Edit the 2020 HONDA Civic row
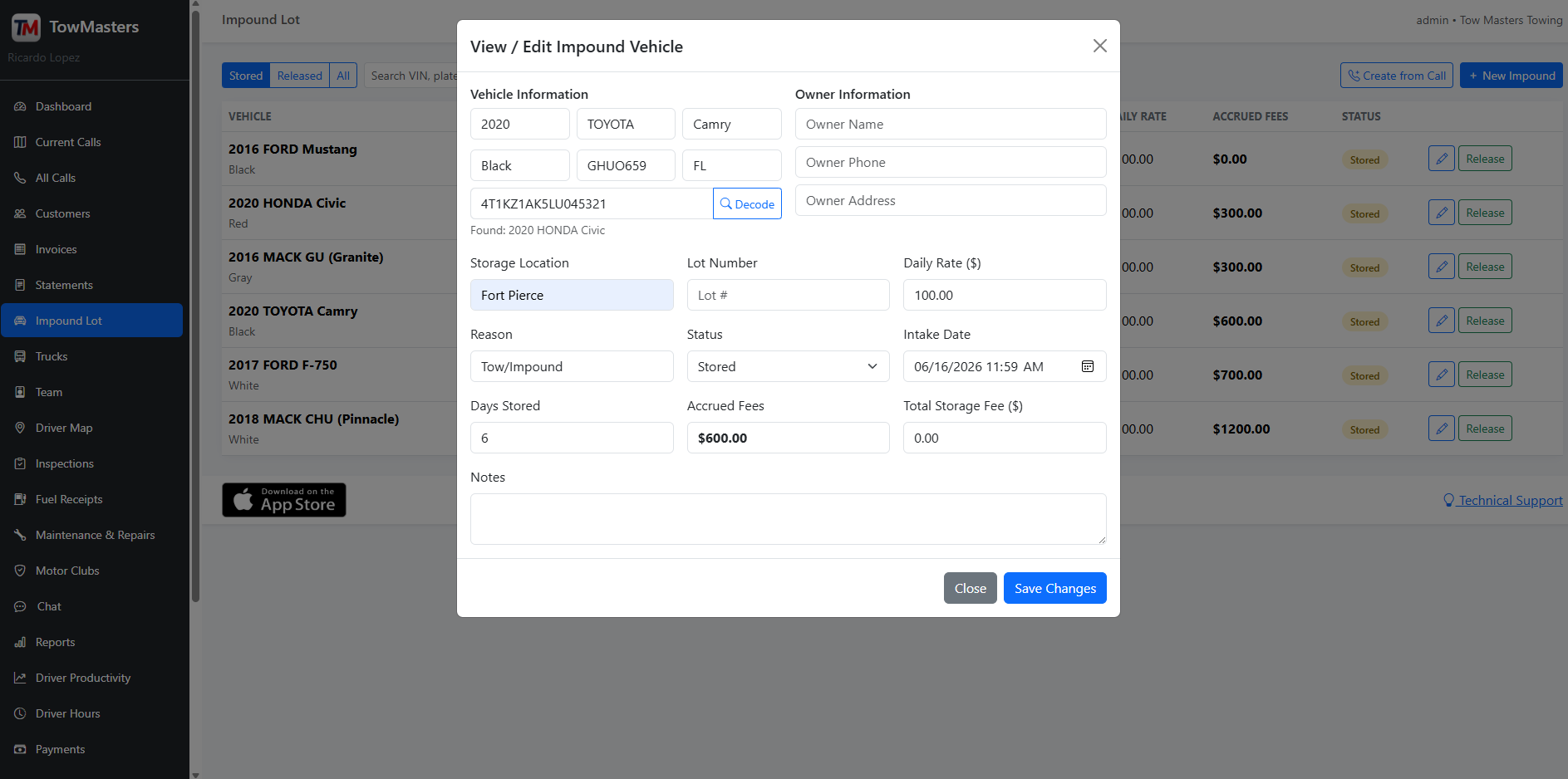 click(x=1442, y=213)
